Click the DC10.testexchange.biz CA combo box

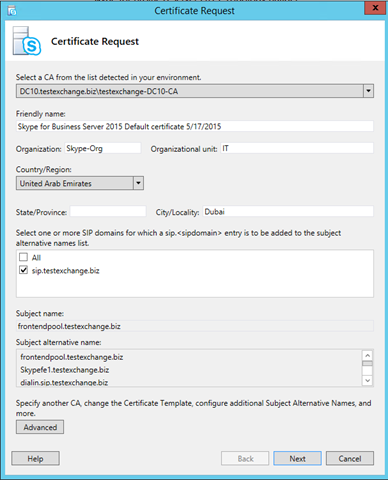click(195, 91)
